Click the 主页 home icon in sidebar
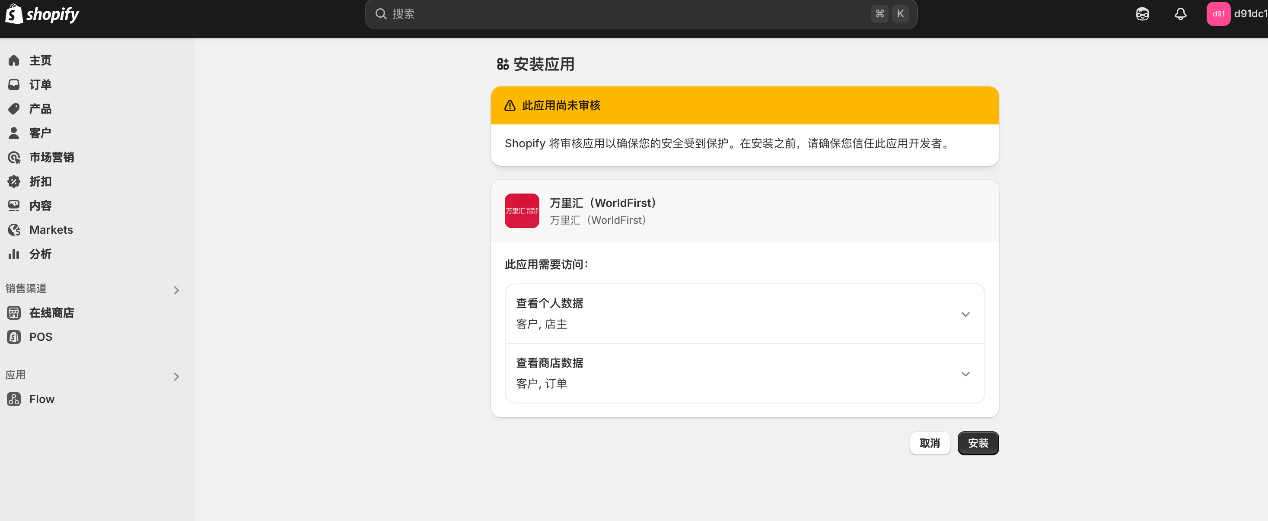 tap(14, 61)
